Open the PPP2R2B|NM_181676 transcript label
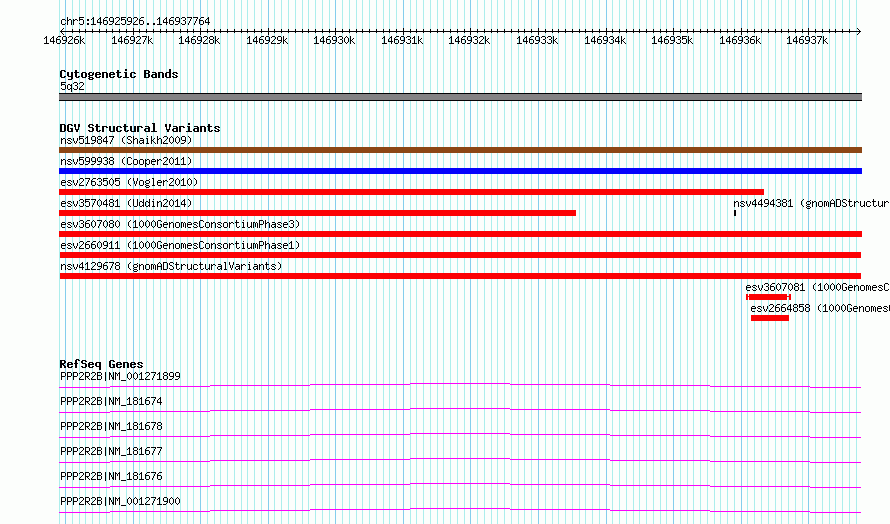 (x=111, y=476)
